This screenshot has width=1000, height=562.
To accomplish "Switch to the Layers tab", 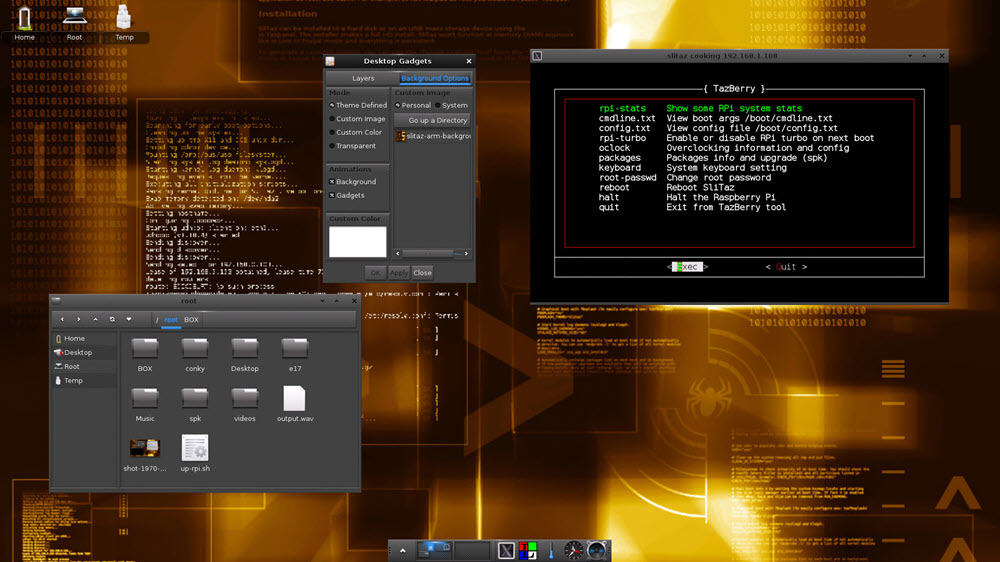I will click(363, 78).
